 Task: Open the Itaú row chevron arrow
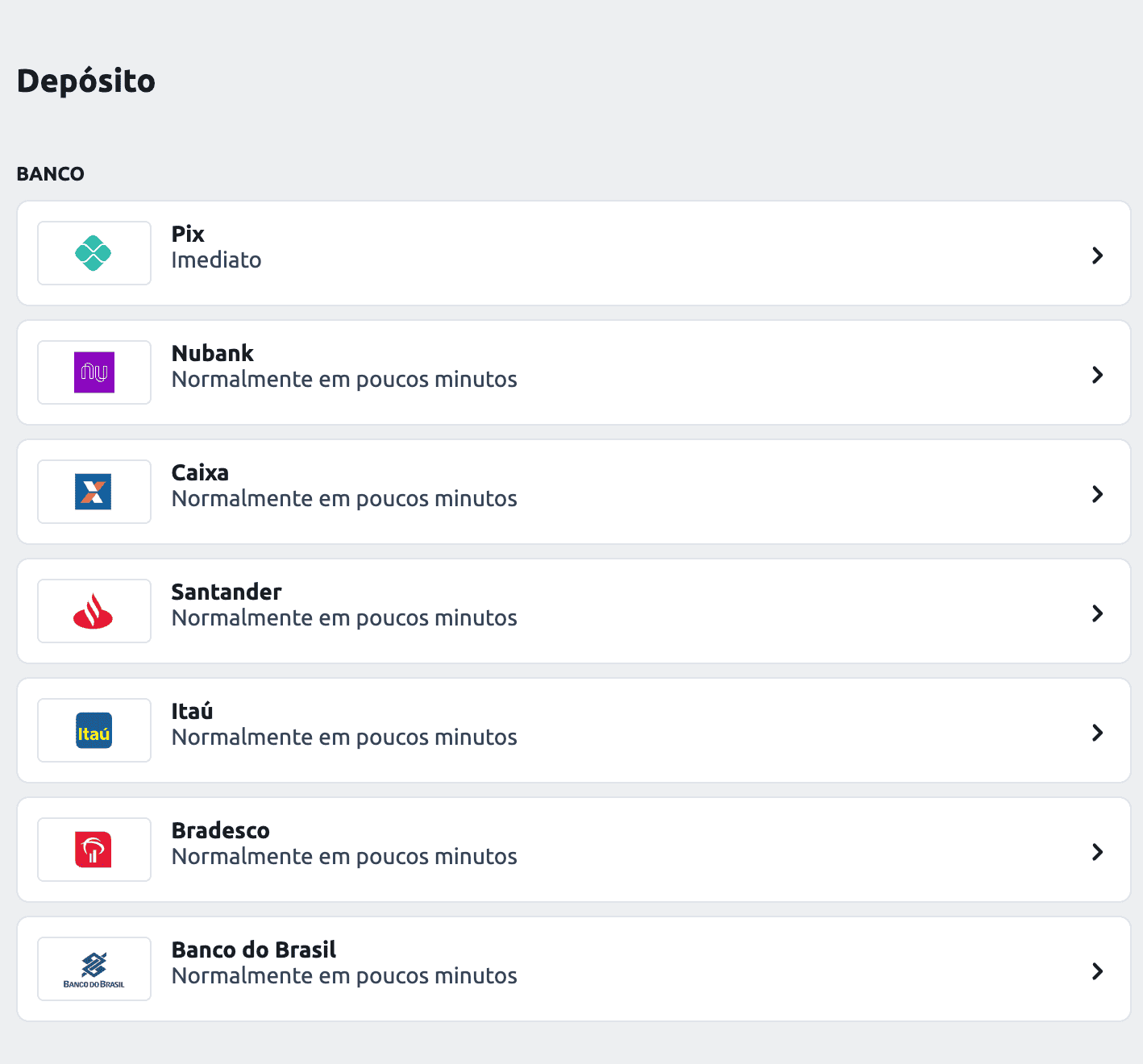tap(1097, 733)
